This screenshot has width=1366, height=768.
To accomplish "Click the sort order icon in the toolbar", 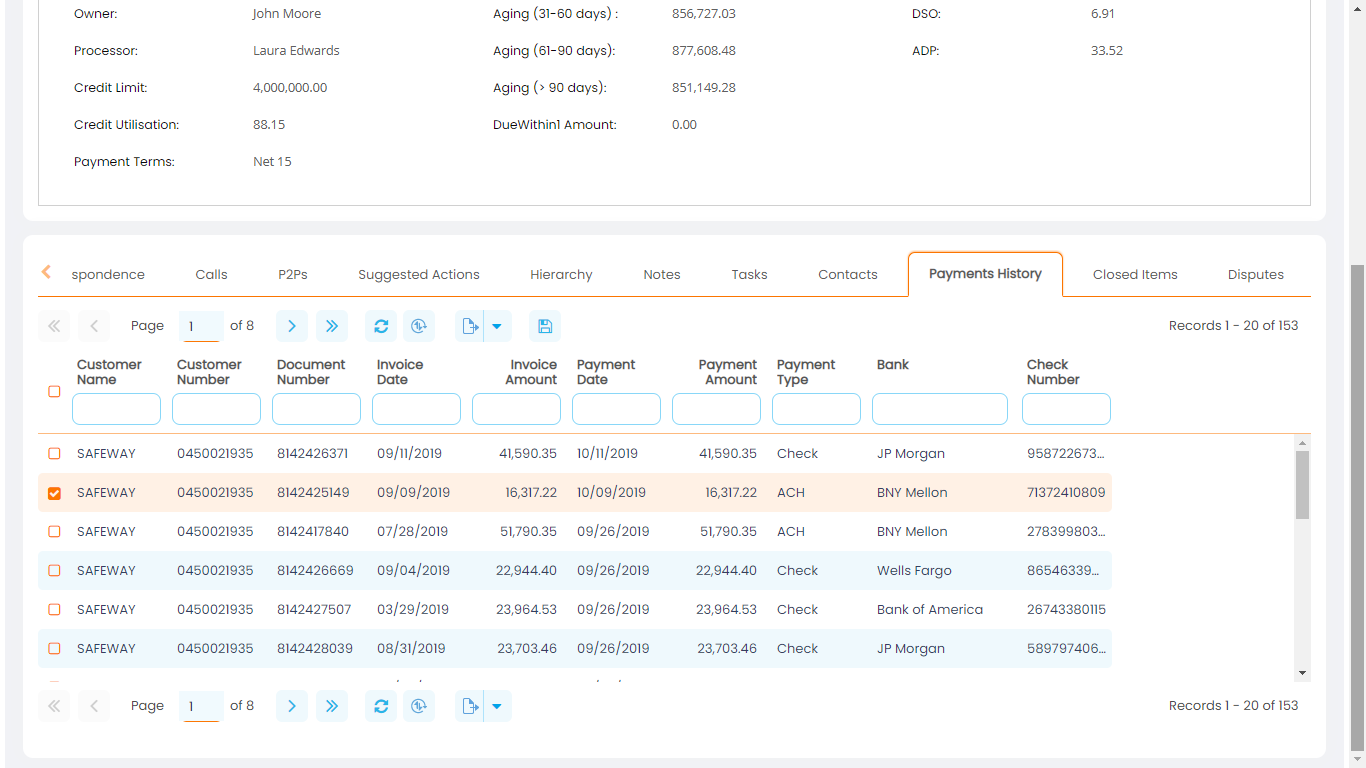I will (x=419, y=325).
